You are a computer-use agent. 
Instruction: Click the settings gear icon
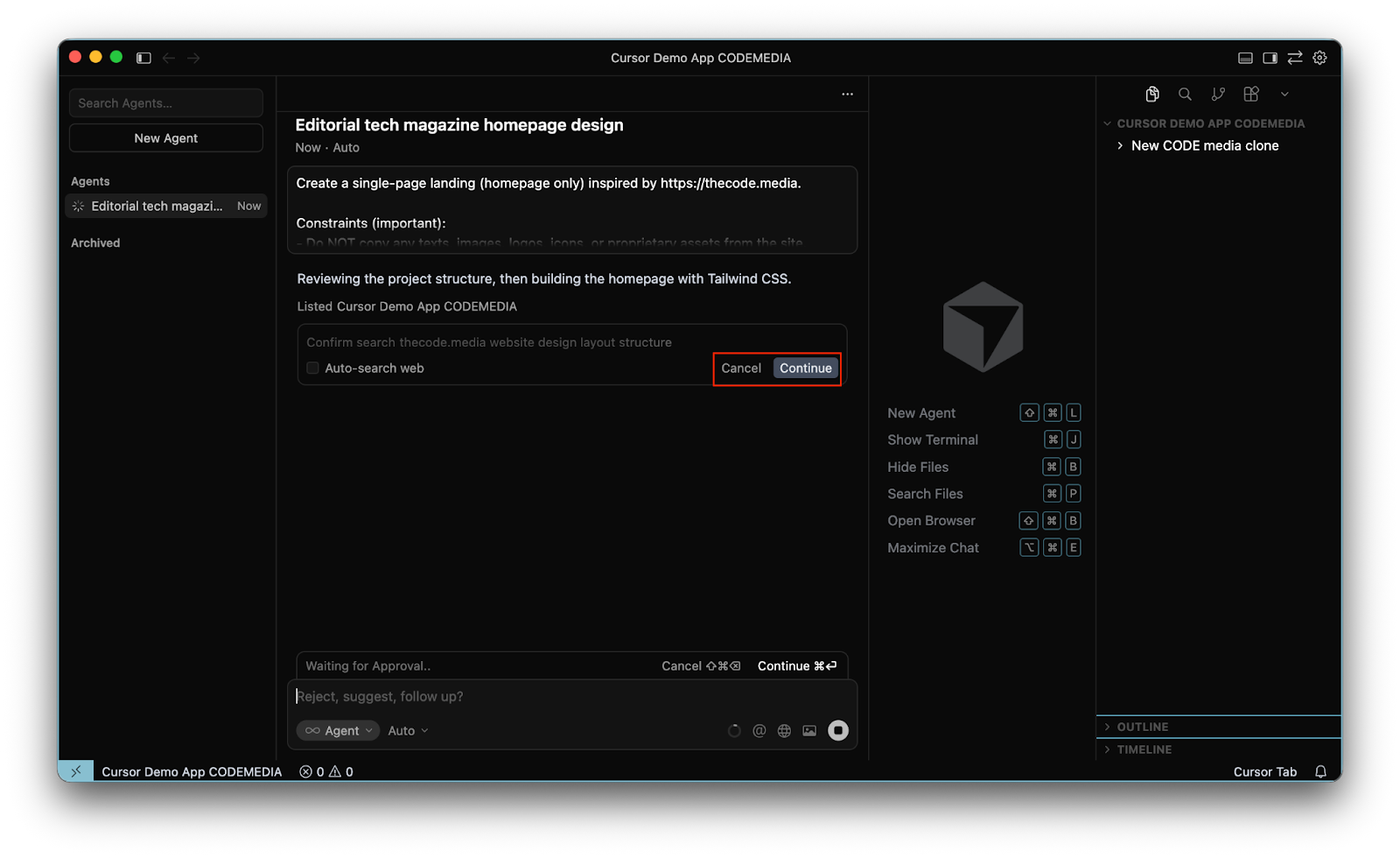[x=1319, y=58]
